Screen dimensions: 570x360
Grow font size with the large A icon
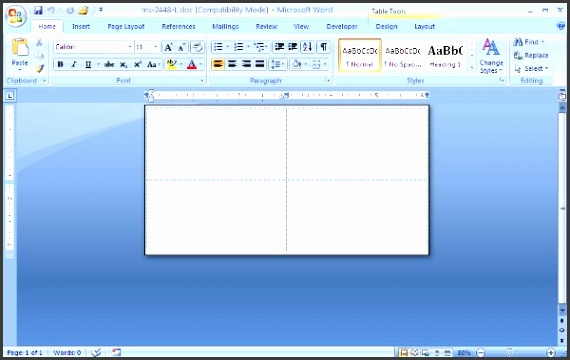168,47
